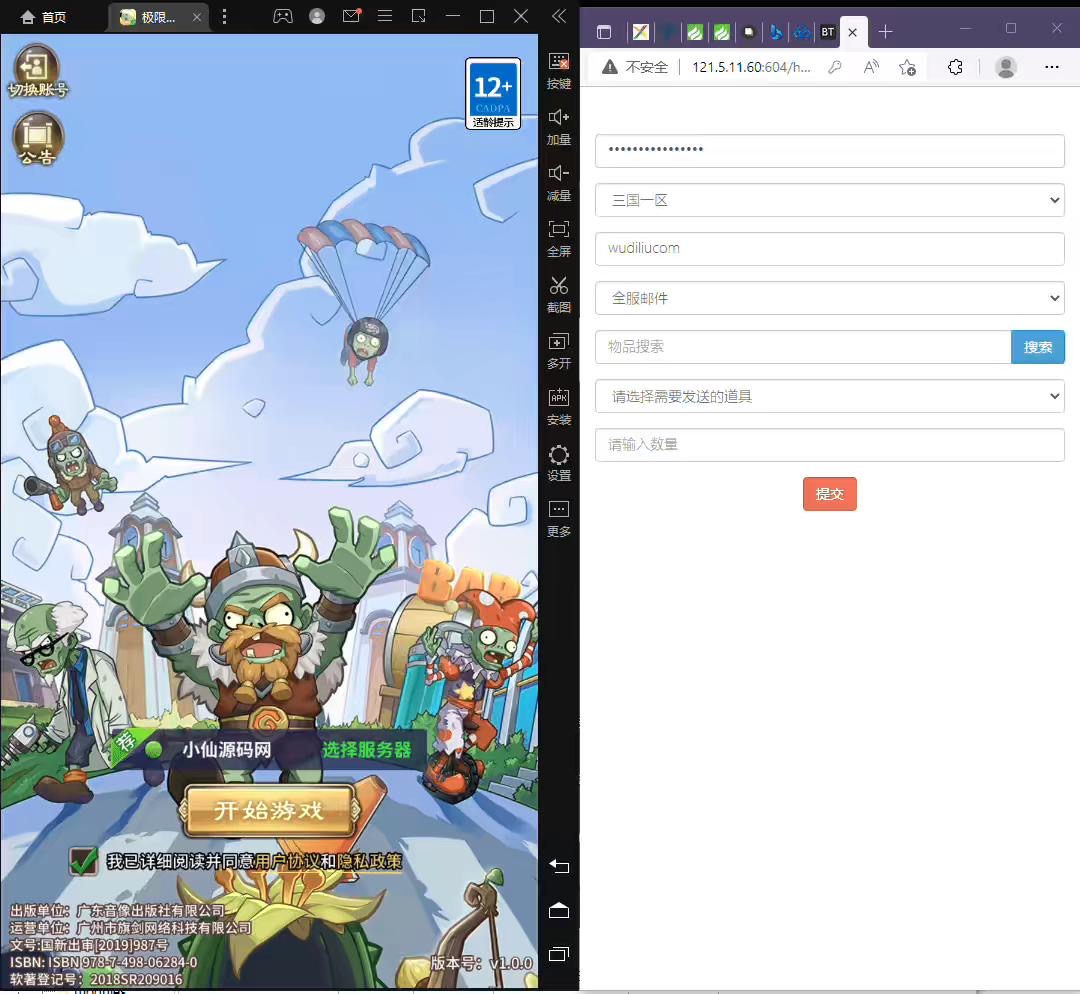1080x994 pixels.
Task: Switch to the 首页 home tab in emulator
Action: (44, 17)
